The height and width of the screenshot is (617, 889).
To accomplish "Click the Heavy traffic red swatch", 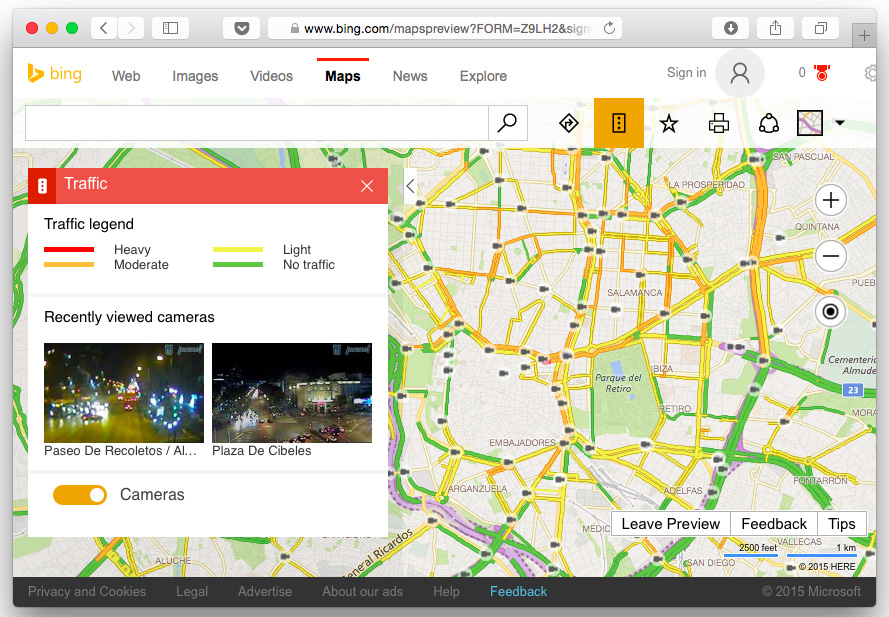I will [x=69, y=250].
